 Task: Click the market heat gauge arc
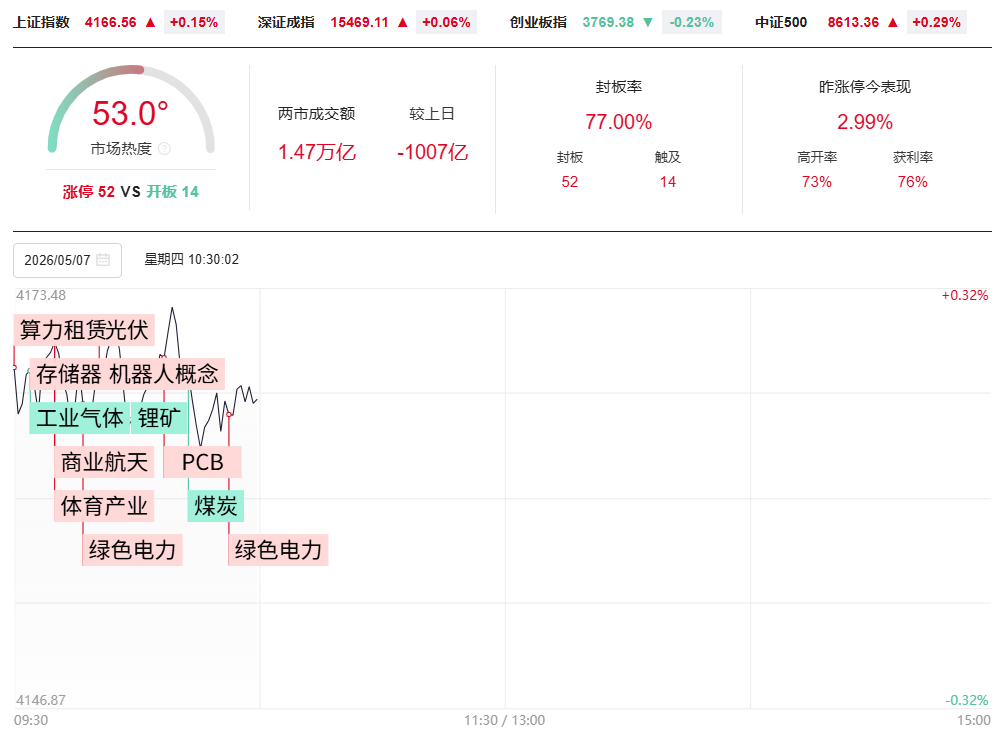coord(131,108)
